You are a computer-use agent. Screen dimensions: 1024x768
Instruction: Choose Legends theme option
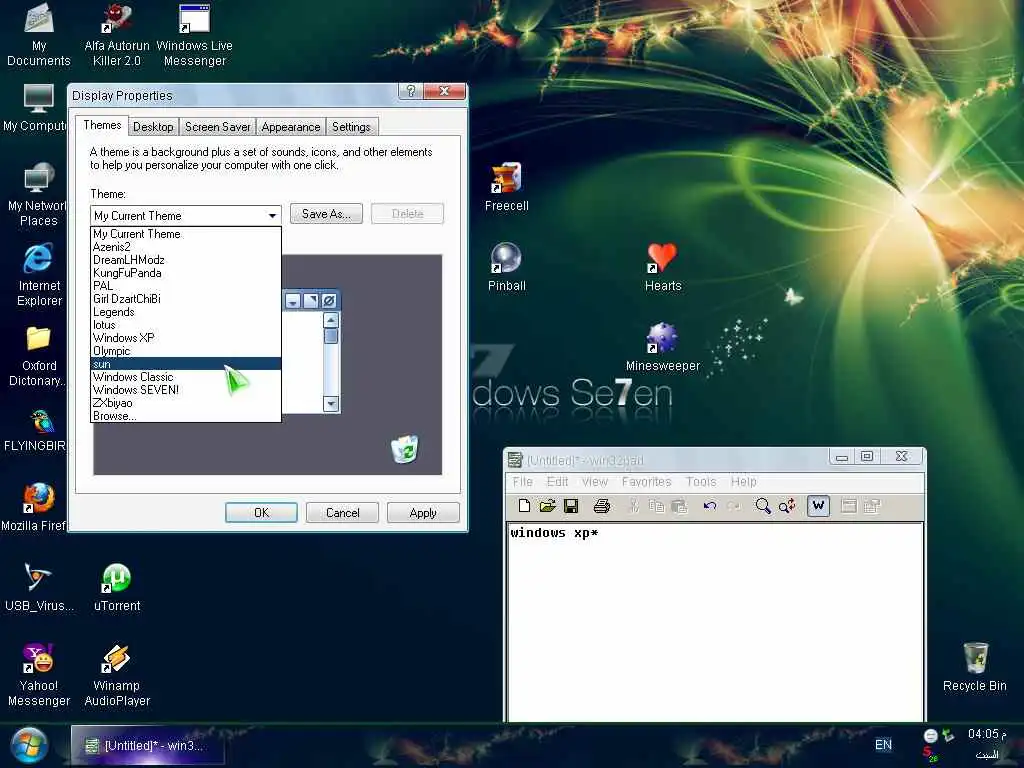(185, 312)
